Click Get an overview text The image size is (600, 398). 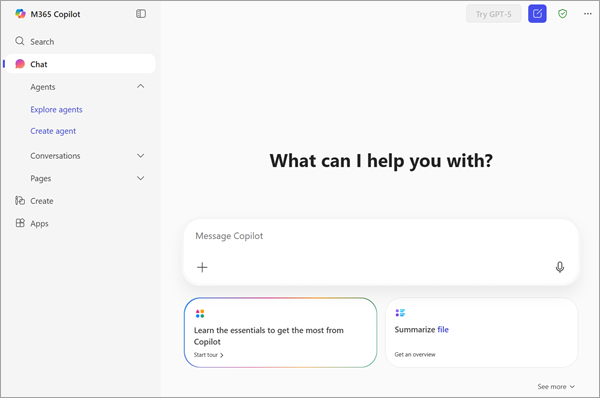(x=415, y=354)
